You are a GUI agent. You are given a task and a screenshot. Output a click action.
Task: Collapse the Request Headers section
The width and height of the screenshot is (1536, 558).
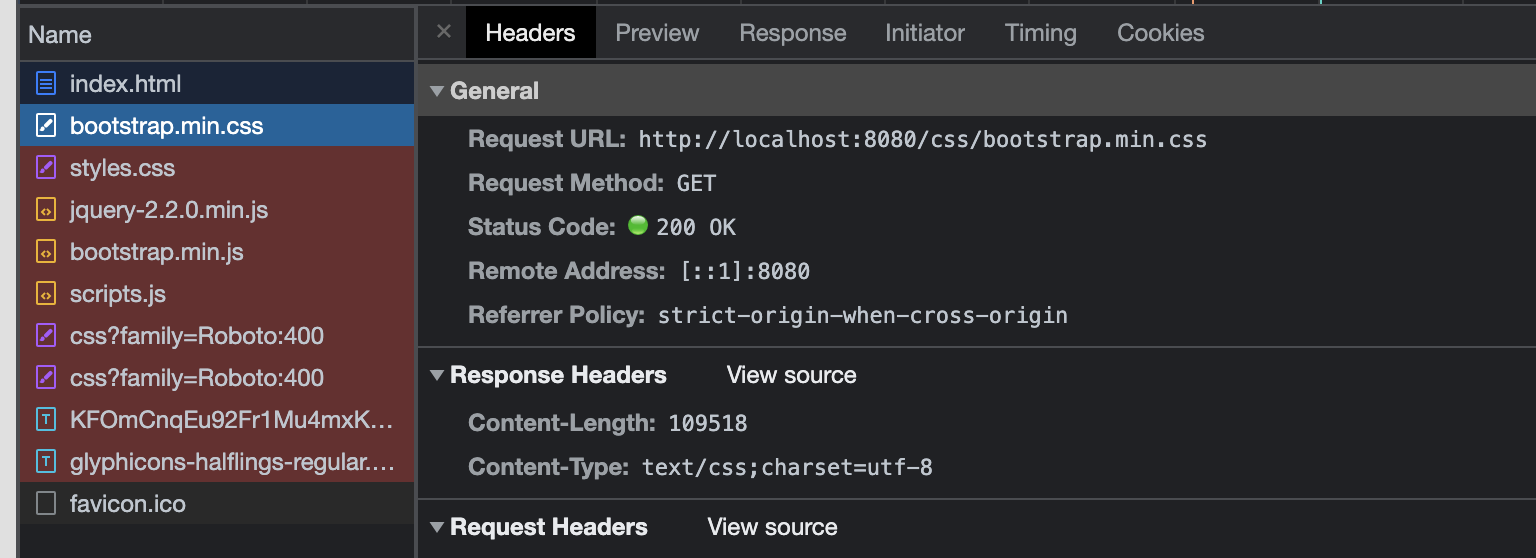[x=437, y=527]
